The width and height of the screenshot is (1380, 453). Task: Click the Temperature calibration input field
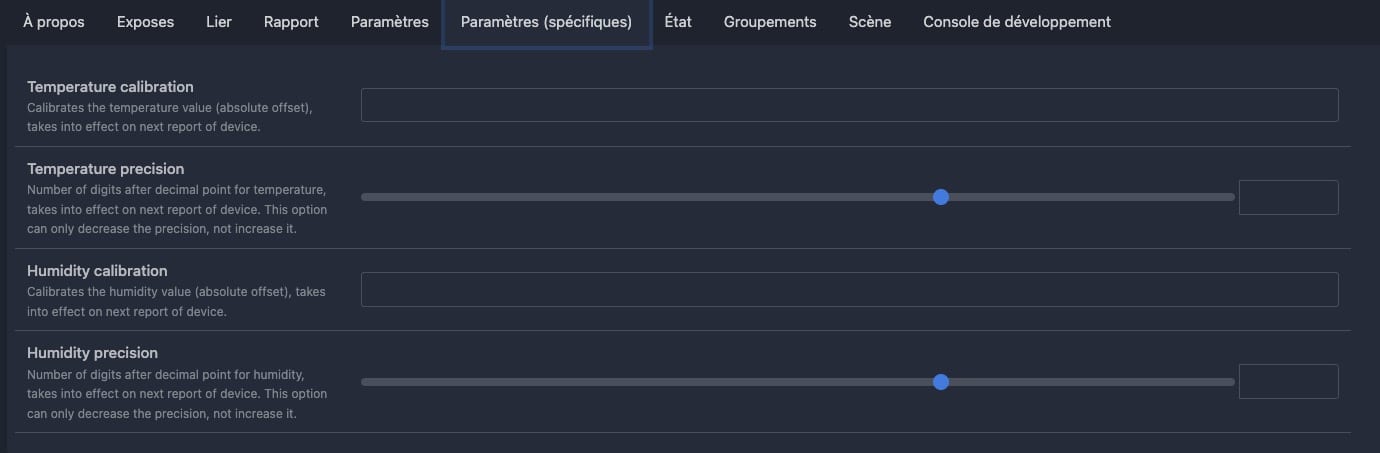click(x=849, y=105)
